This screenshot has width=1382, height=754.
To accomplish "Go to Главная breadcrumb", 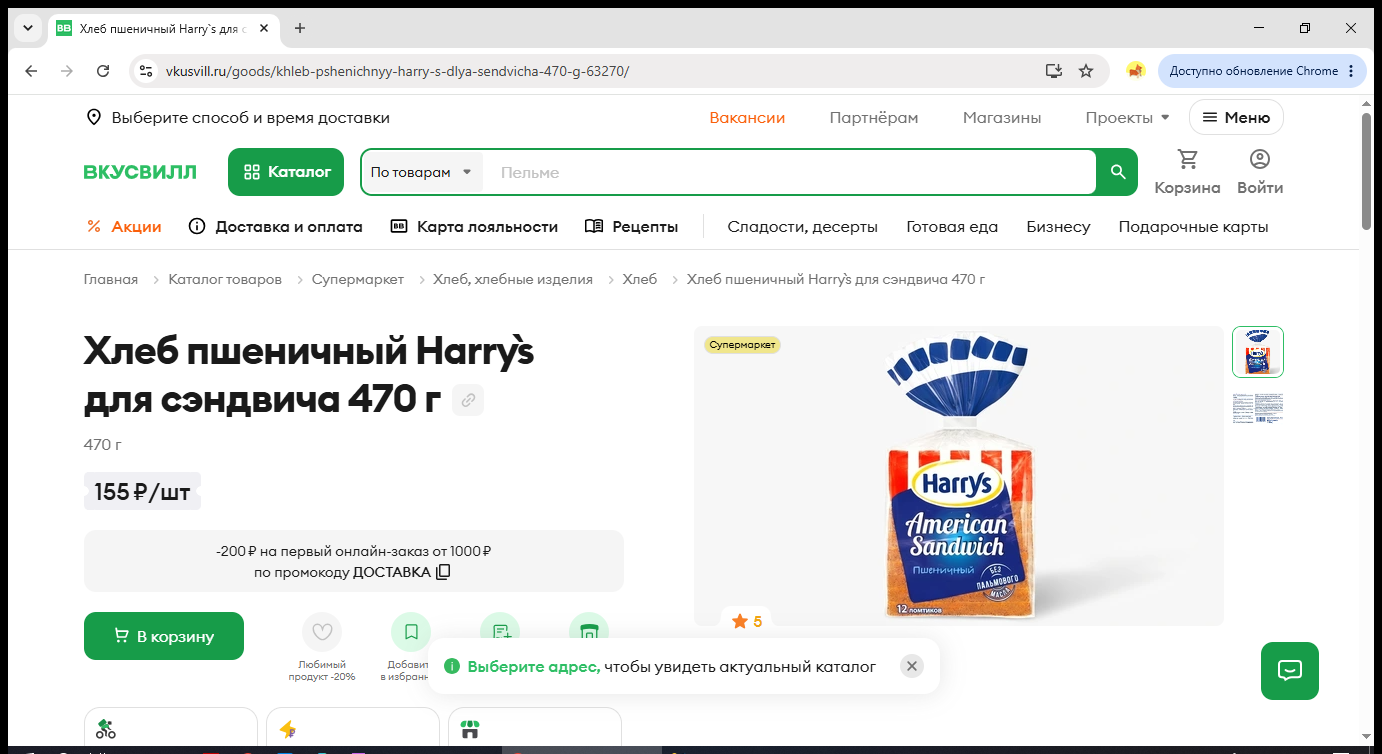I will (x=111, y=279).
